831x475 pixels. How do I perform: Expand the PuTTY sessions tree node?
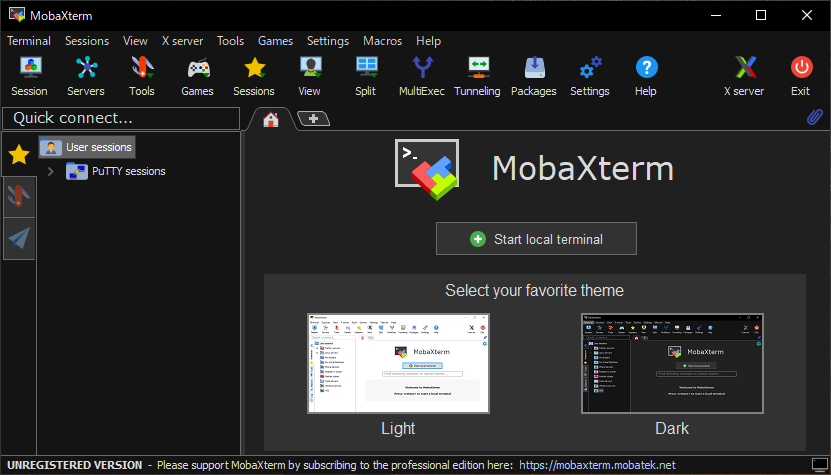[x=51, y=172]
